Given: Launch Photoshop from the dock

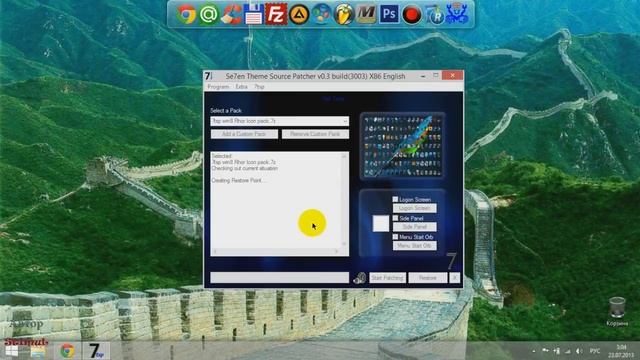Looking at the screenshot, I should [x=389, y=15].
